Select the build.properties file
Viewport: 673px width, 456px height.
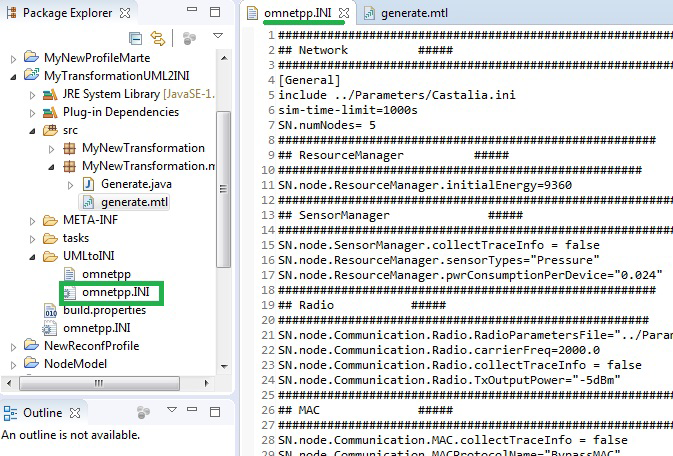tap(104, 310)
